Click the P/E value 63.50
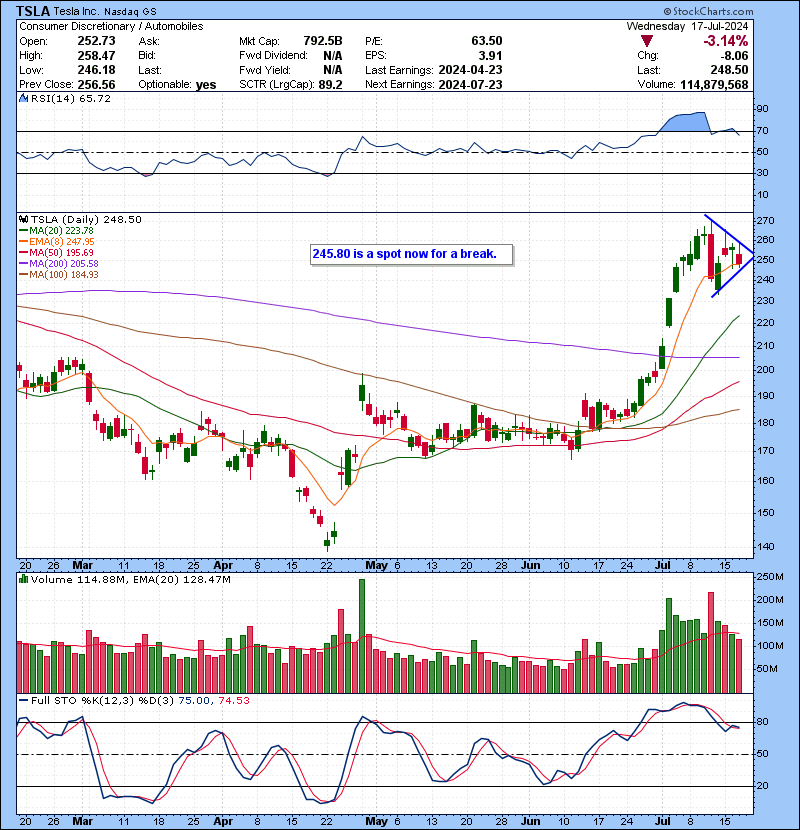 pyautogui.click(x=487, y=41)
